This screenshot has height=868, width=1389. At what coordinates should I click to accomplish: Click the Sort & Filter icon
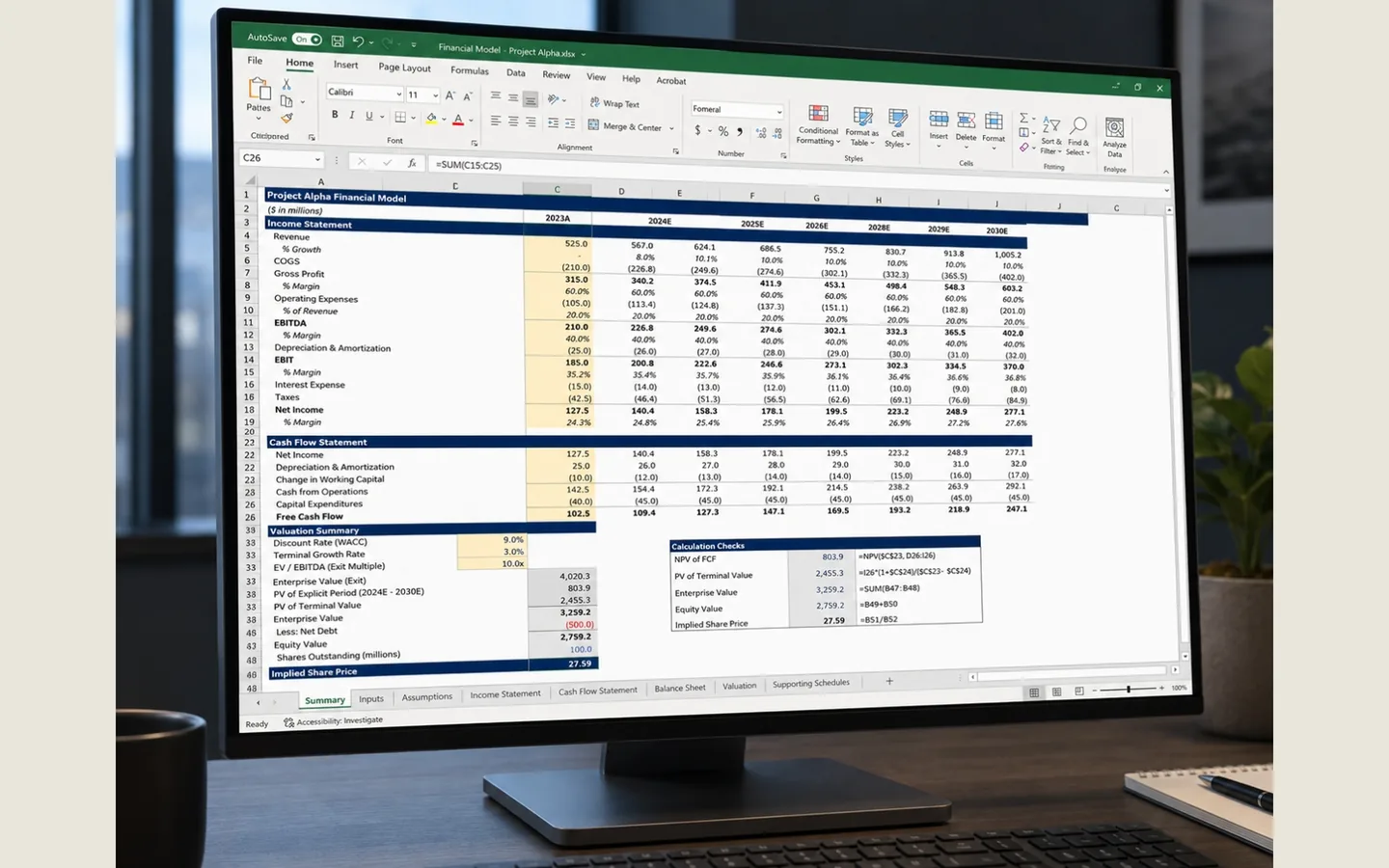pyautogui.click(x=1050, y=125)
